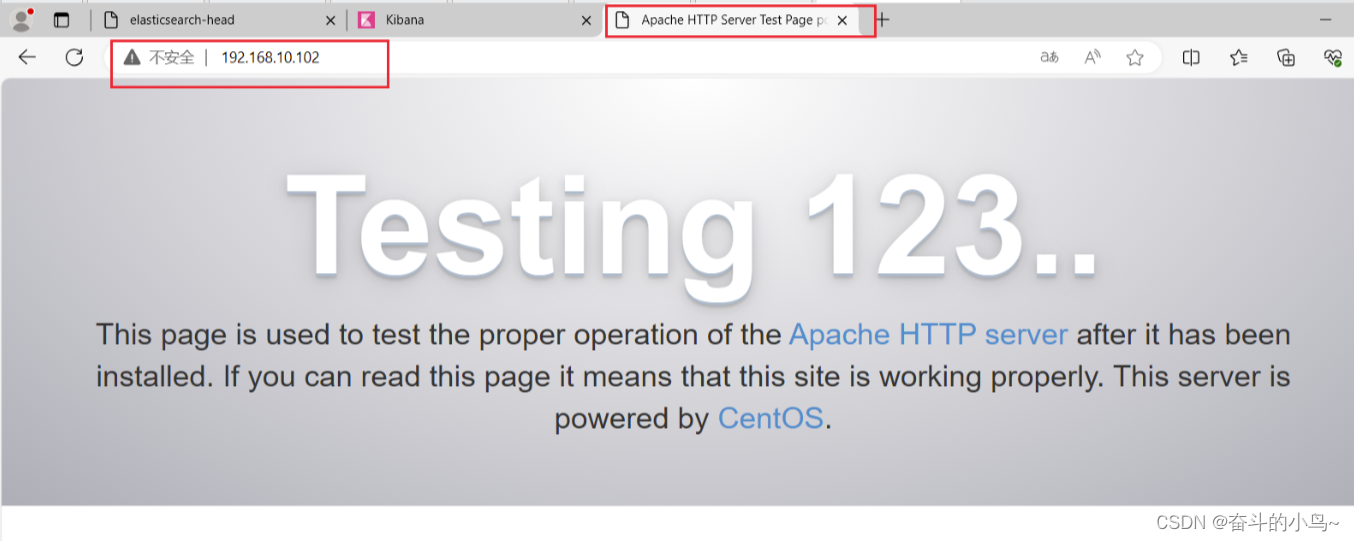Open the split screen icon

click(1191, 58)
